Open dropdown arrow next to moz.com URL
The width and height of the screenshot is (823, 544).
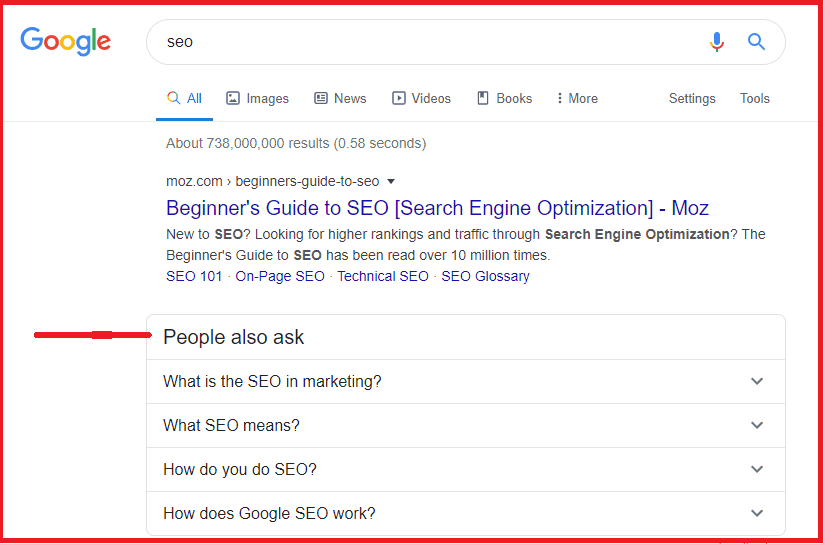tap(391, 182)
